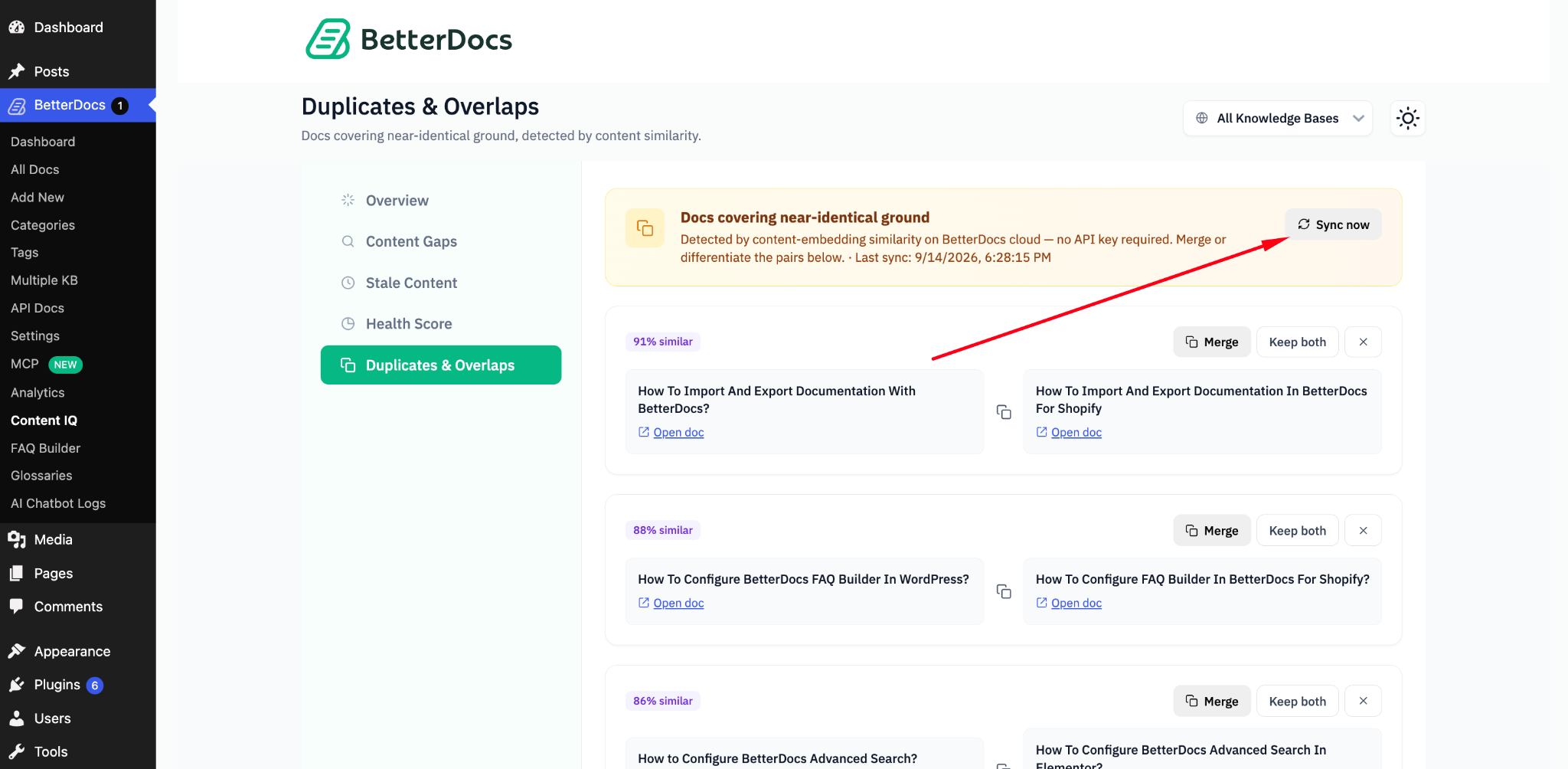Keep both docs in the 86% similar pair
Image resolution: width=1568 pixels, height=769 pixels.
(1297, 701)
